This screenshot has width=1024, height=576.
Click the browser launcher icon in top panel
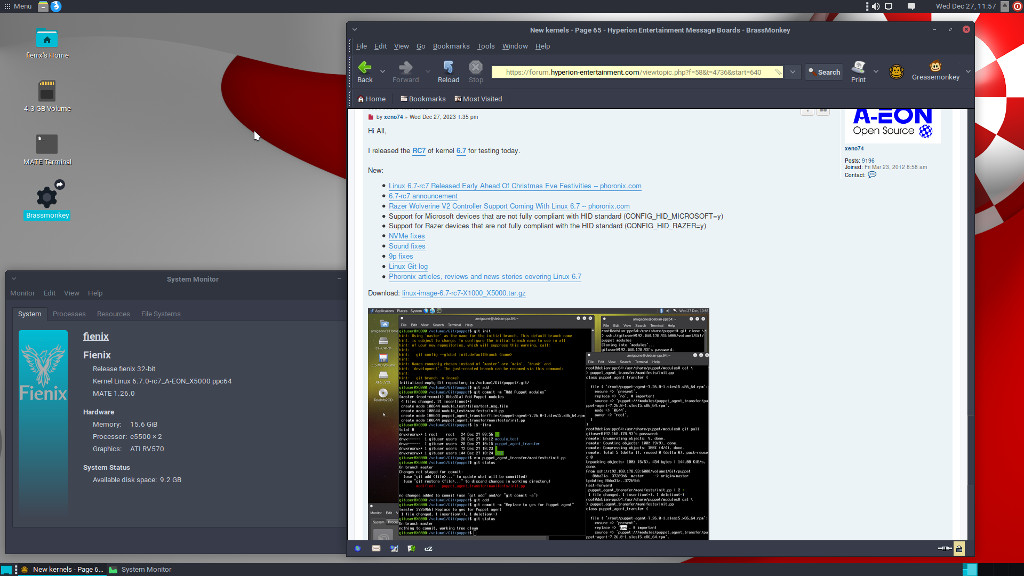pos(56,7)
